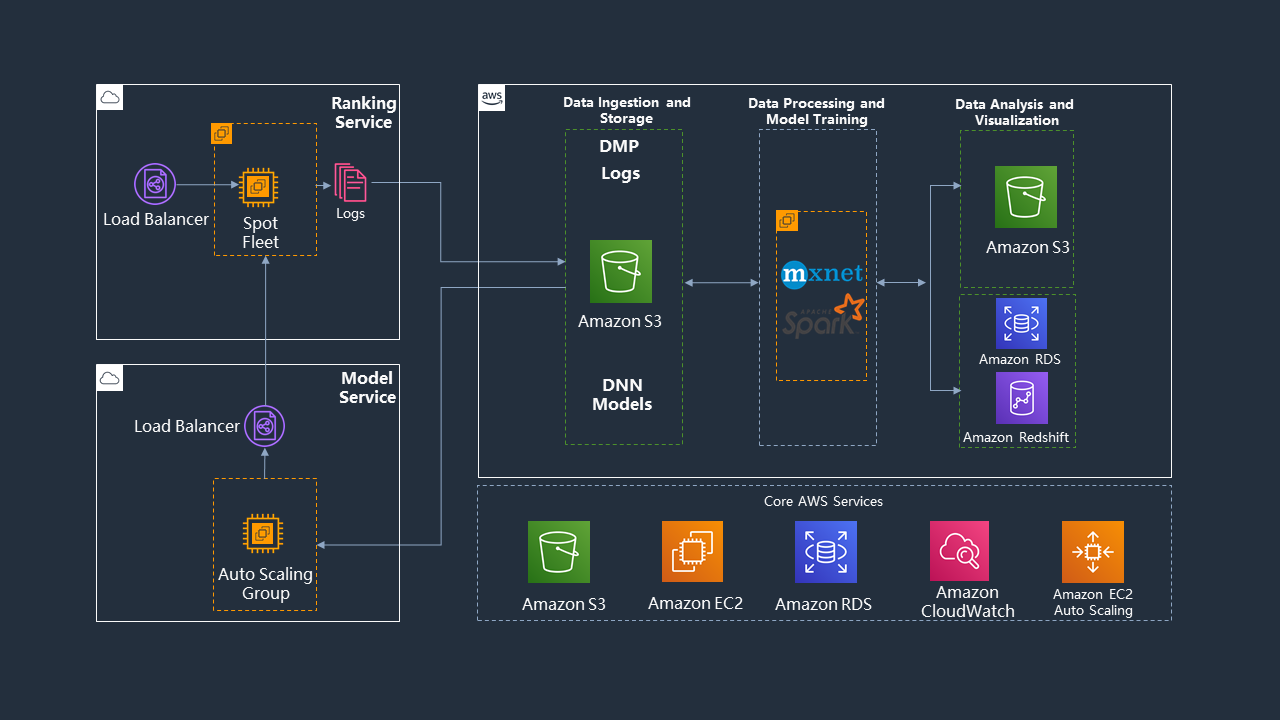Click the MXNet logo

821,274
